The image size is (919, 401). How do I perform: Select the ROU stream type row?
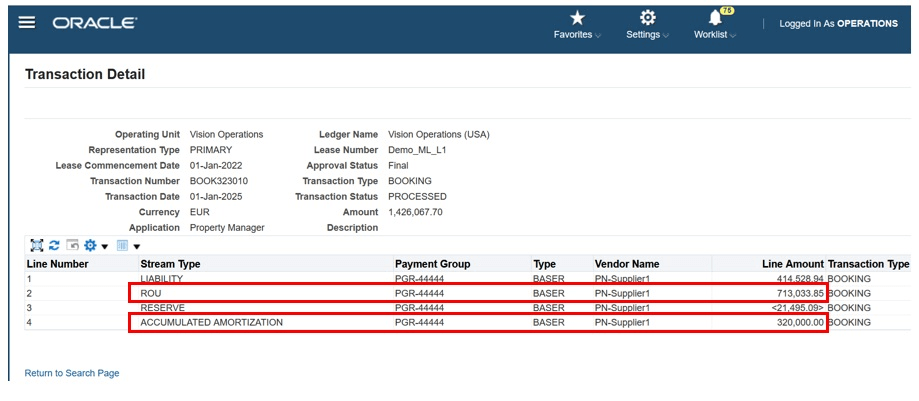coord(151,293)
